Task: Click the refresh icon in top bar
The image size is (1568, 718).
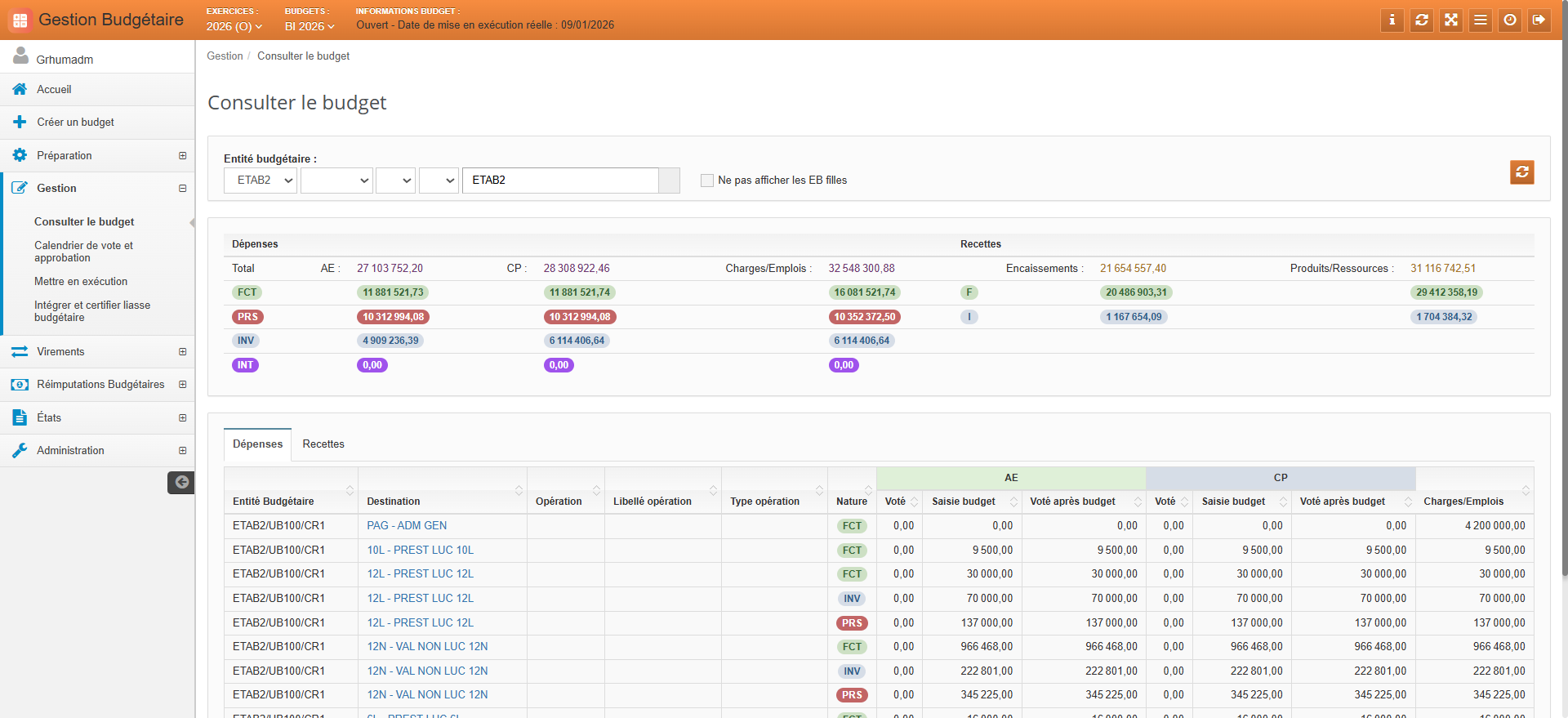Action: [1422, 20]
